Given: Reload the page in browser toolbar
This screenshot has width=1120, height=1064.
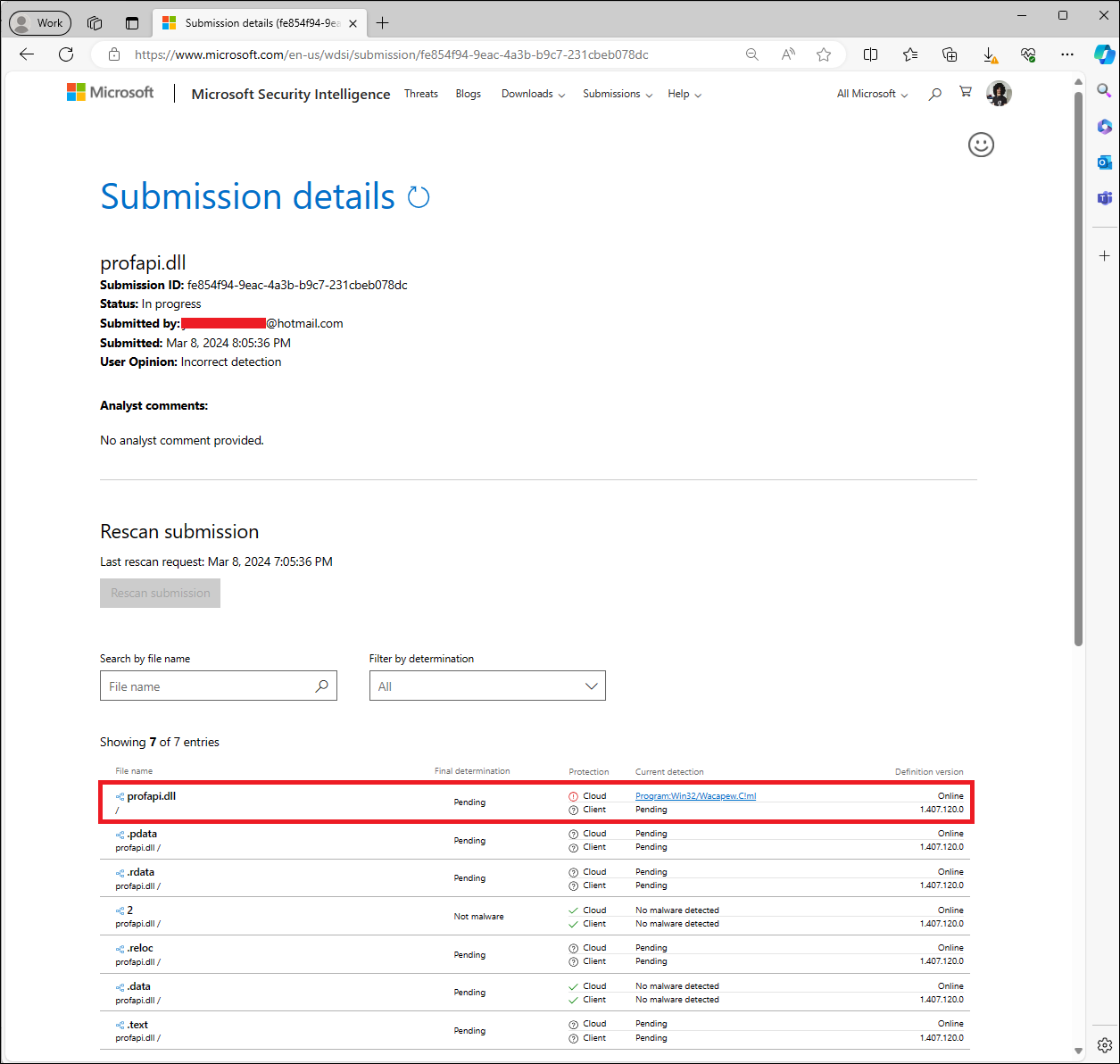Looking at the screenshot, I should 66,54.
